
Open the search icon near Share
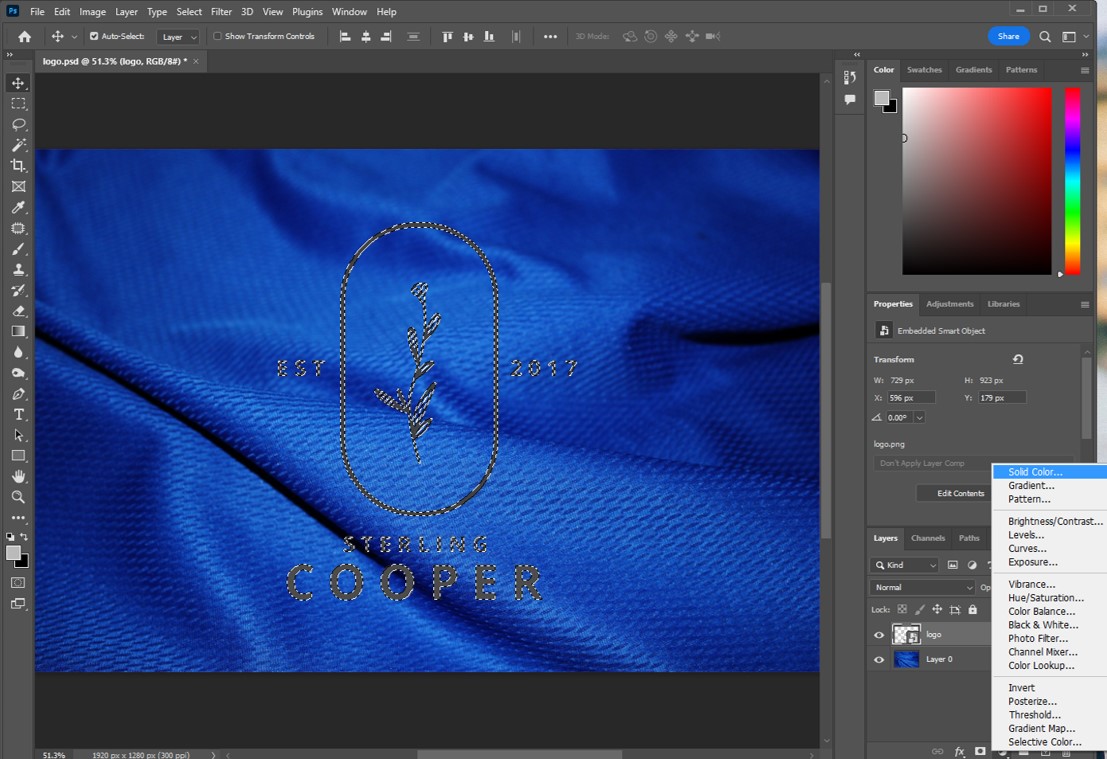tap(1044, 35)
